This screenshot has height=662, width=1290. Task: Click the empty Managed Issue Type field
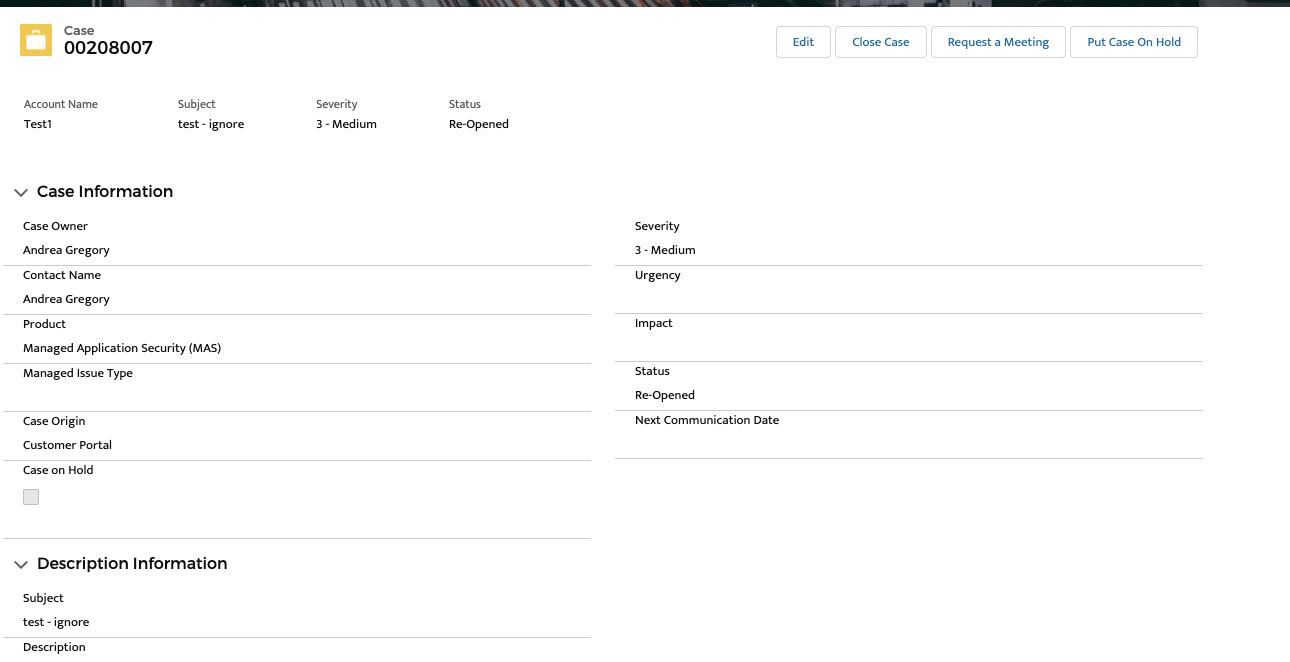coord(300,396)
